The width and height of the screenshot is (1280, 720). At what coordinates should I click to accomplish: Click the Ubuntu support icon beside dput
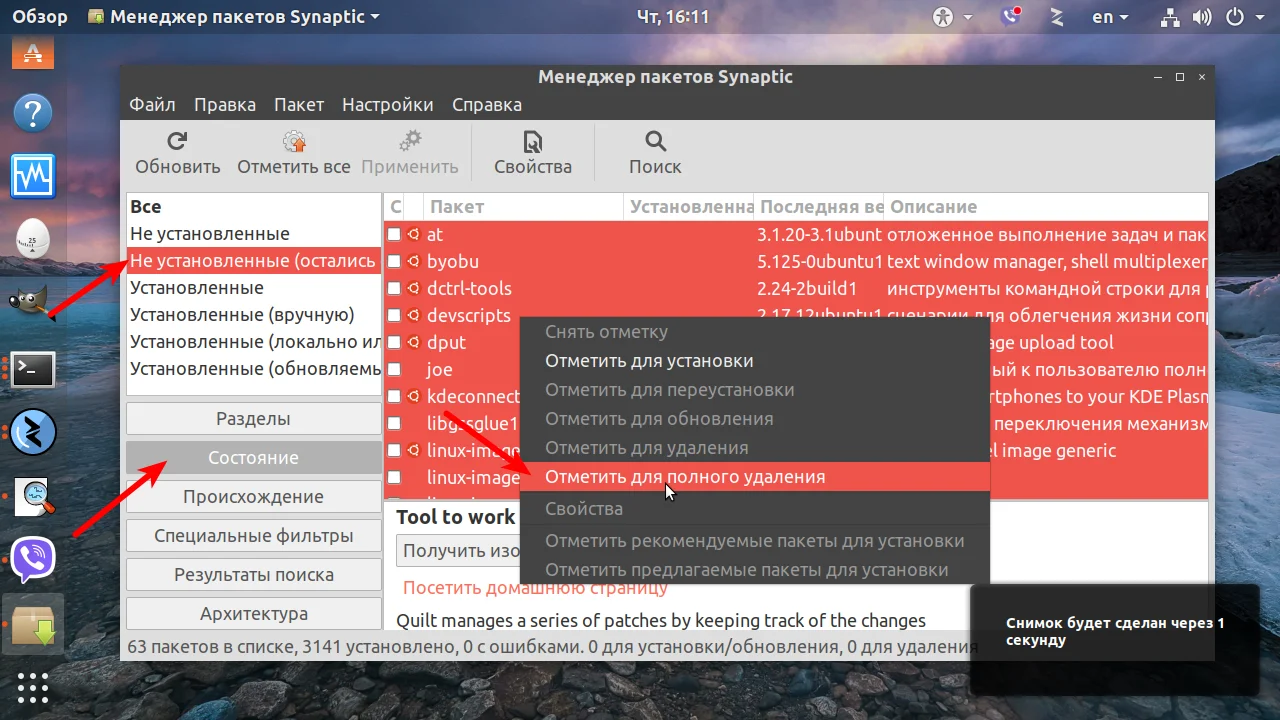[x=413, y=342]
